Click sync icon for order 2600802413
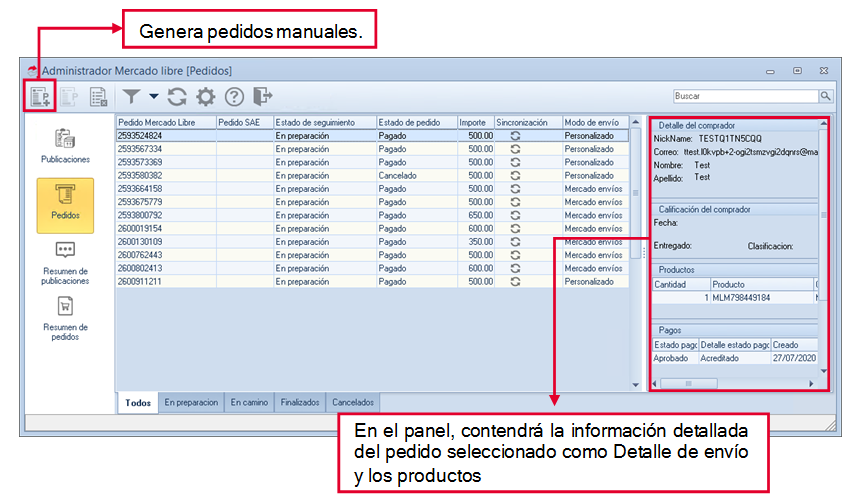Screen dimensions: 859x498 pos(515,268)
